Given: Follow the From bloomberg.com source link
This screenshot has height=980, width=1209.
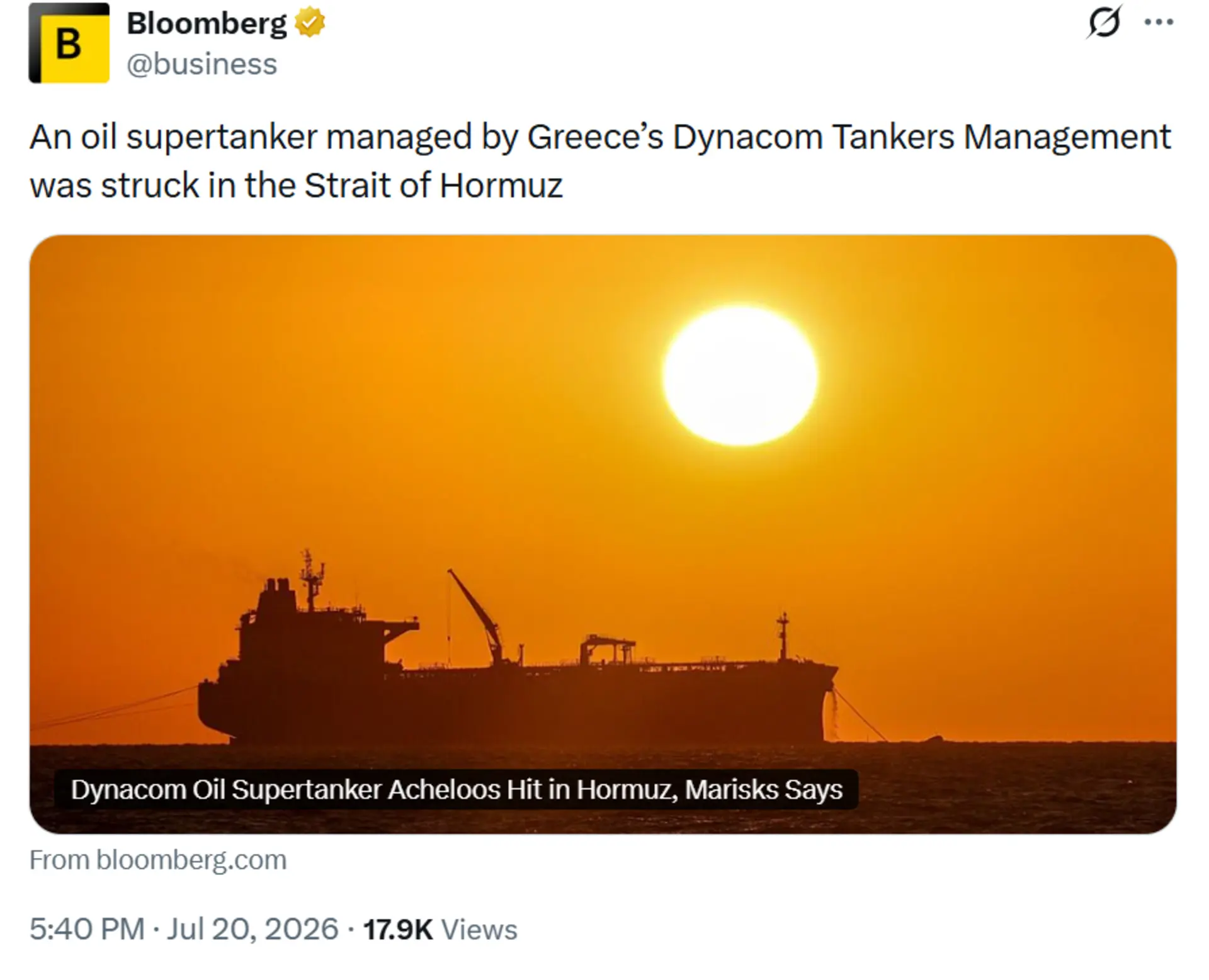Looking at the screenshot, I should (158, 860).
